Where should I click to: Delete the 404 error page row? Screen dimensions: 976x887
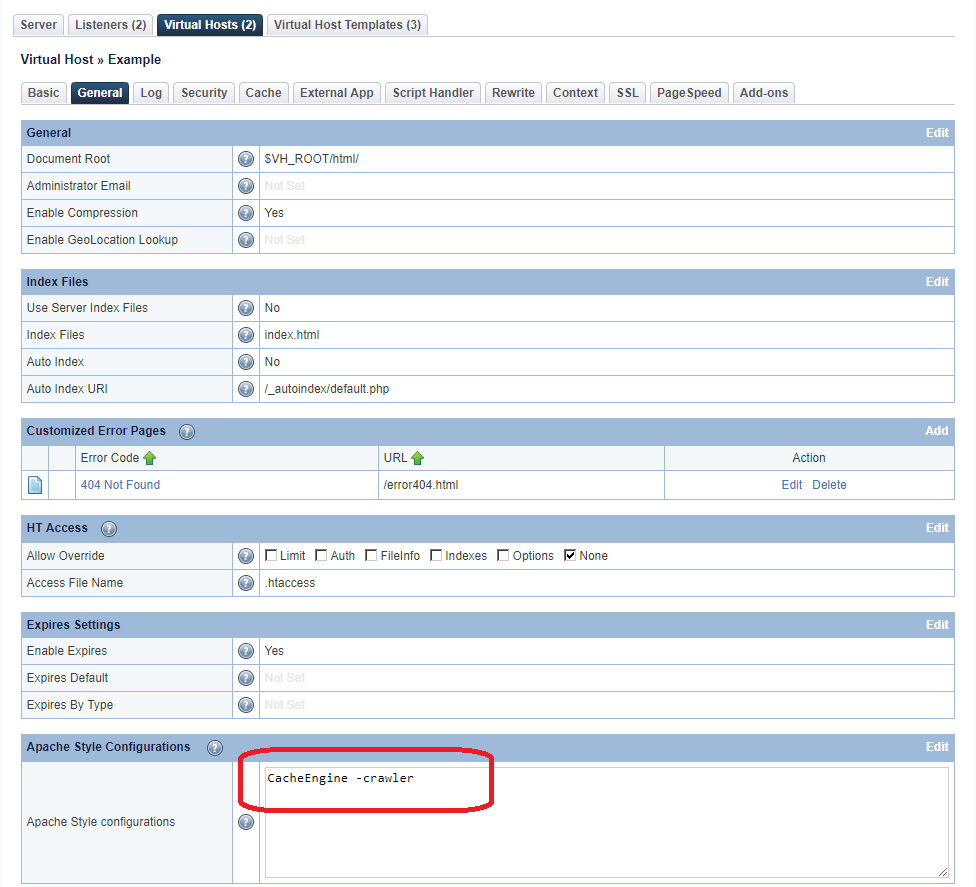click(829, 485)
